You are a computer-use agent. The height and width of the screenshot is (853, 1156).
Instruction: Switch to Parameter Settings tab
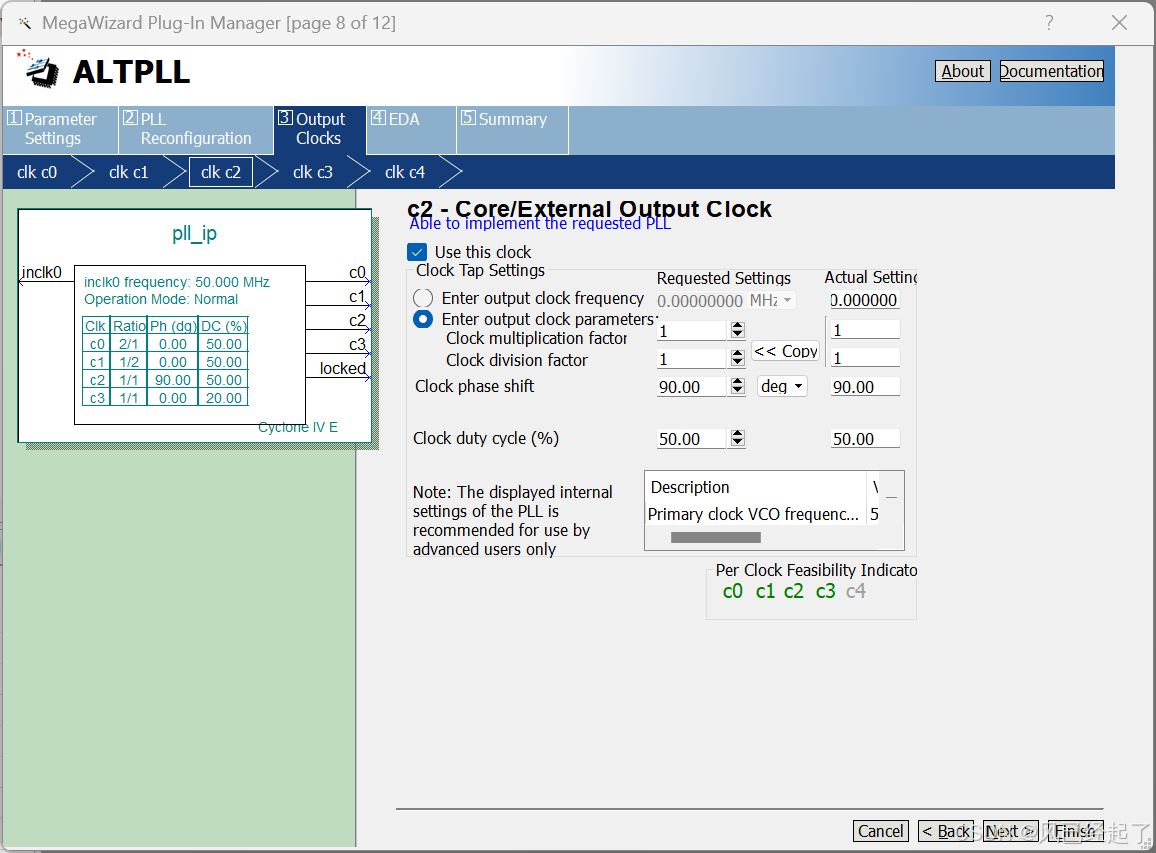click(60, 129)
